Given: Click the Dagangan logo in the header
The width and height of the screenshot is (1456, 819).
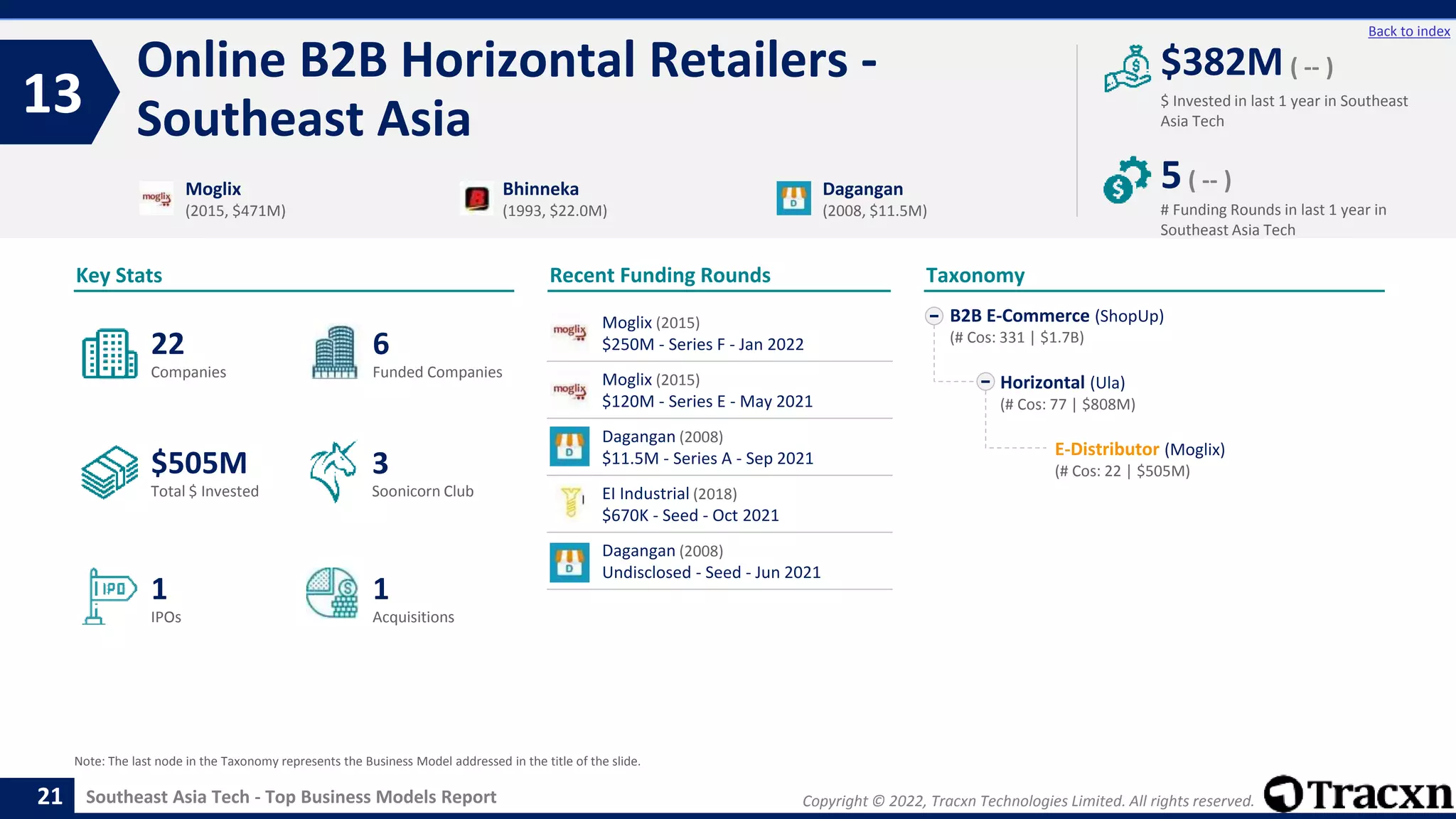Looking at the screenshot, I should tap(793, 198).
